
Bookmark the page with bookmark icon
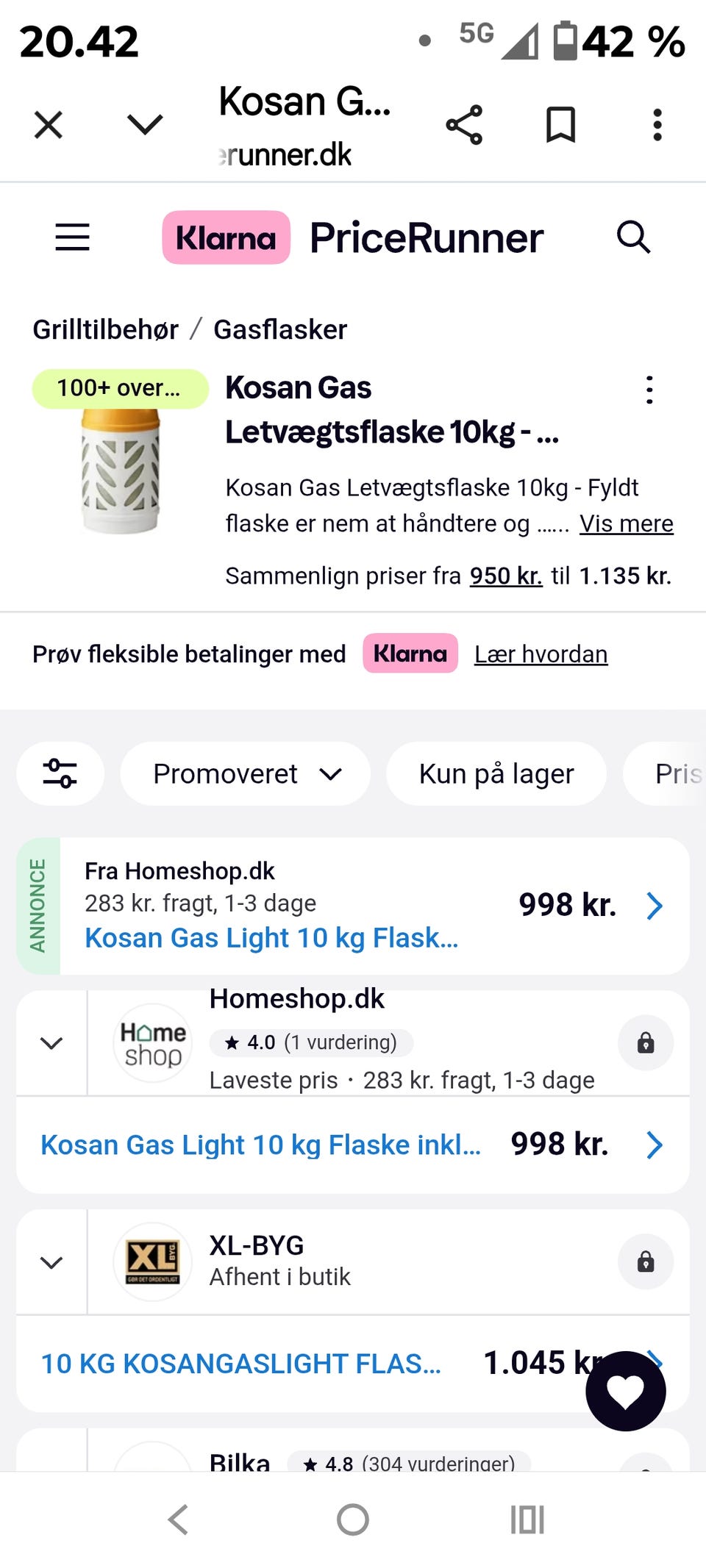560,124
